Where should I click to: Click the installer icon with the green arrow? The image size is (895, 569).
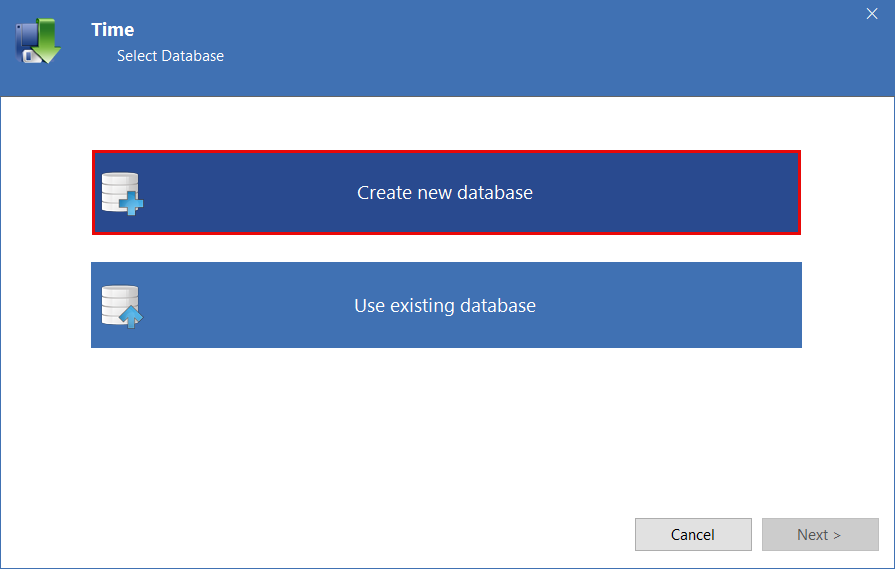38,41
